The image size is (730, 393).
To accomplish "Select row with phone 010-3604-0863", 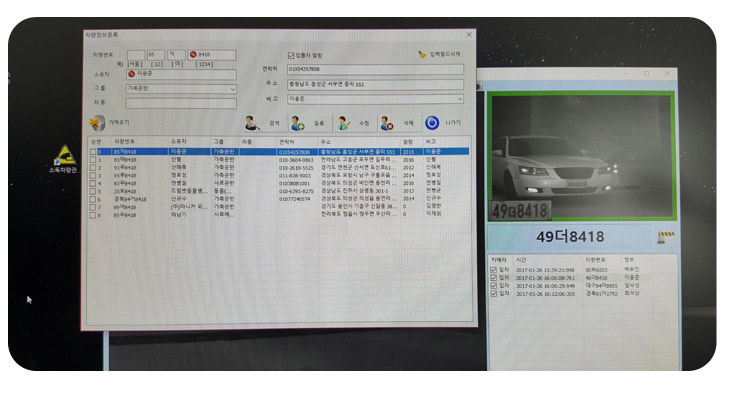I will (x=278, y=160).
